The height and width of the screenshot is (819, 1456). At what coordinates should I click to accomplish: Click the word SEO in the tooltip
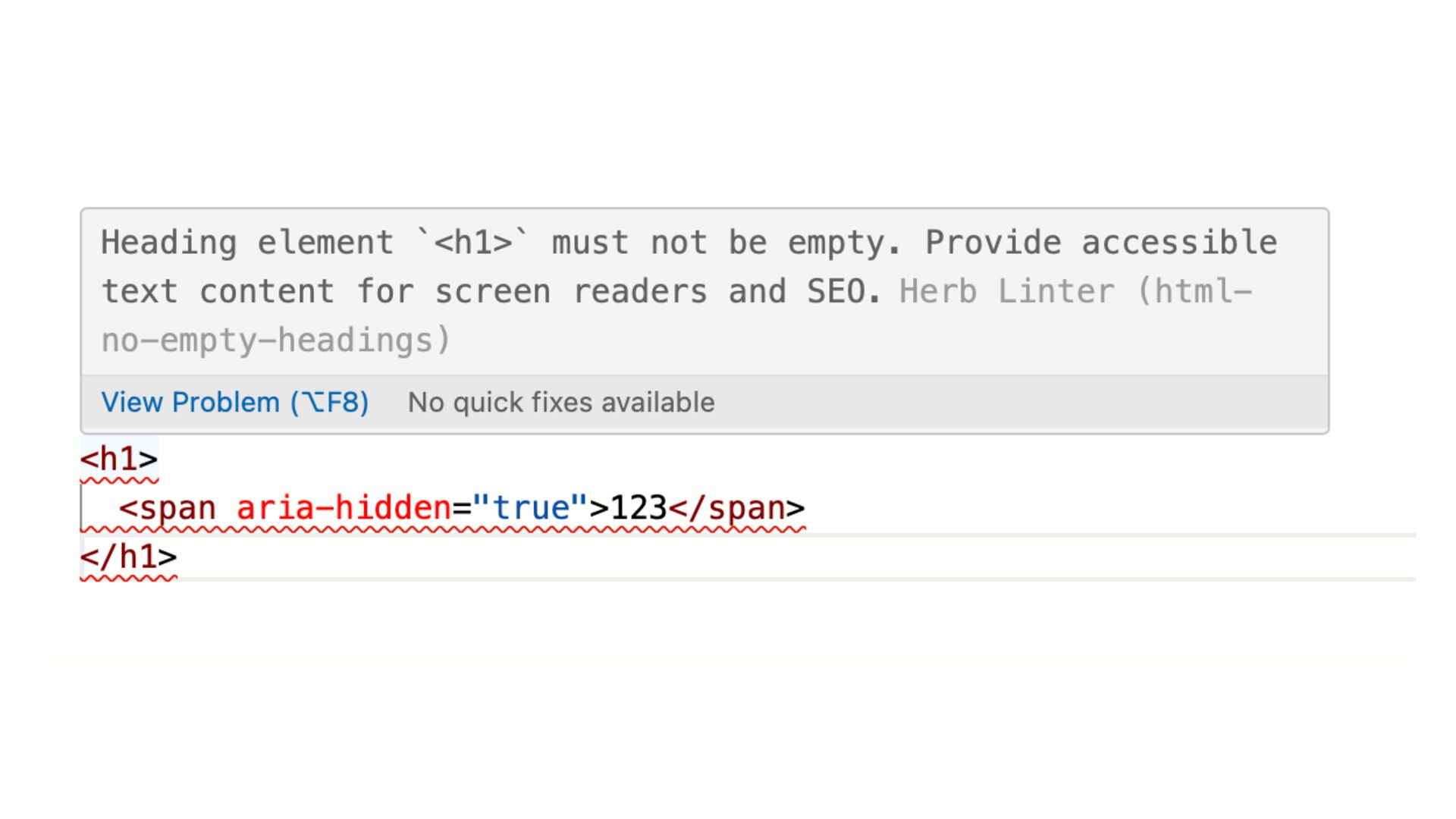click(836, 292)
